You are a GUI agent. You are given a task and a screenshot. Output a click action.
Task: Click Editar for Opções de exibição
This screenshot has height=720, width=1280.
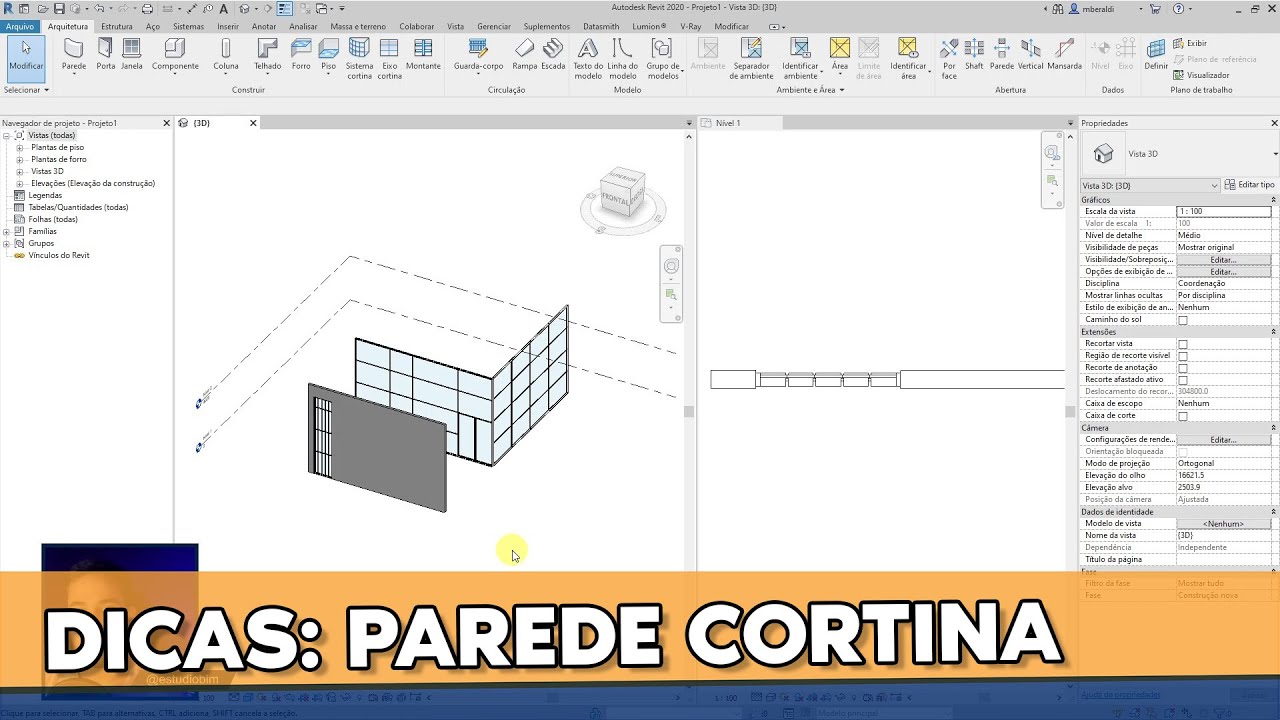[x=1223, y=272]
